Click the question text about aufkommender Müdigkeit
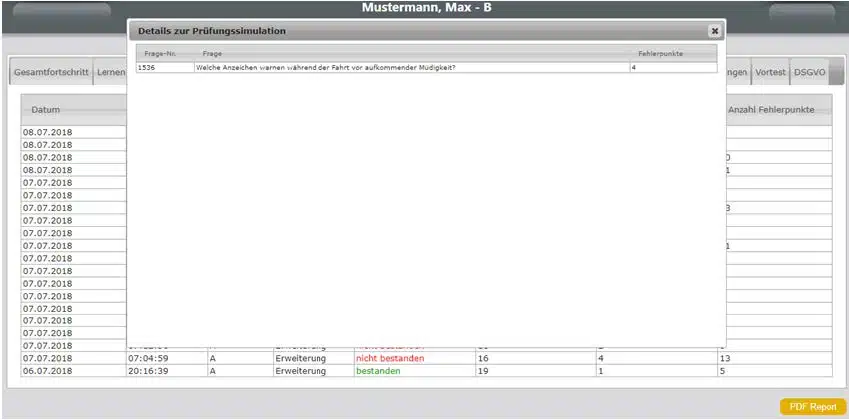Image resolution: width=849 pixels, height=420 pixels. coord(325,67)
